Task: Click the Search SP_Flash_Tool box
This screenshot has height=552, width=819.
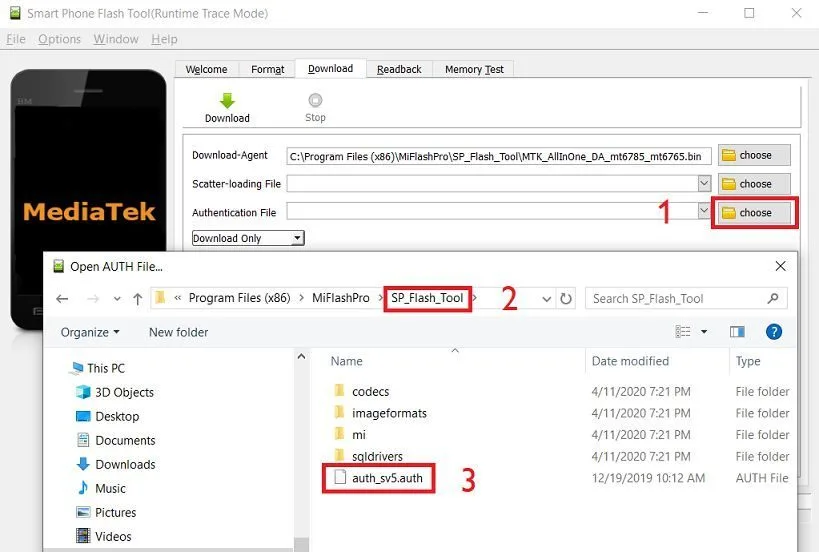Action: tap(685, 299)
